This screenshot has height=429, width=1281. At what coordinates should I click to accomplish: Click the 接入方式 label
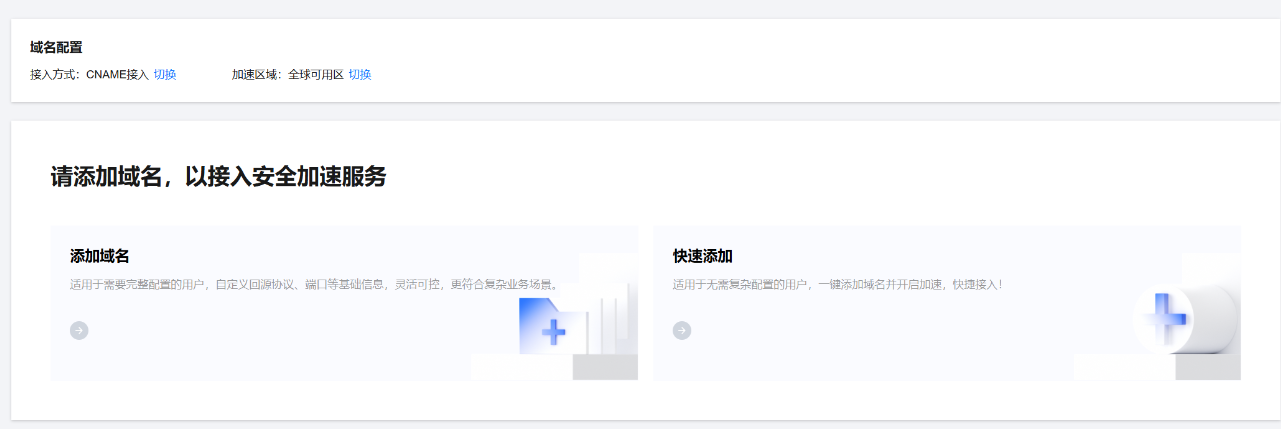57,75
